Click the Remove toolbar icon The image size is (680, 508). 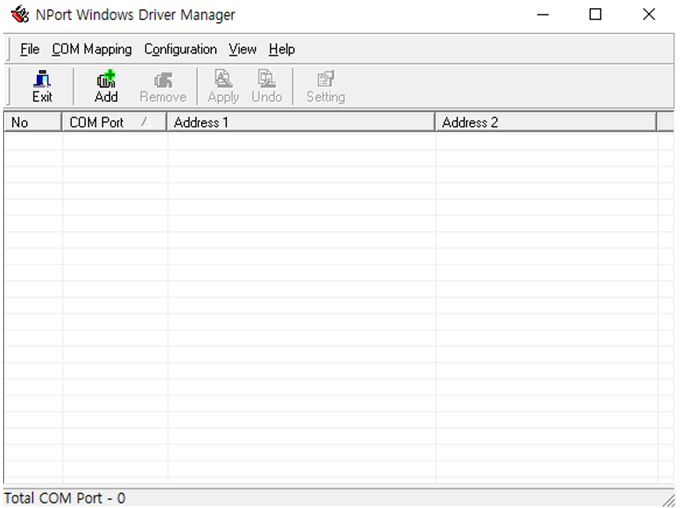pyautogui.click(x=163, y=86)
